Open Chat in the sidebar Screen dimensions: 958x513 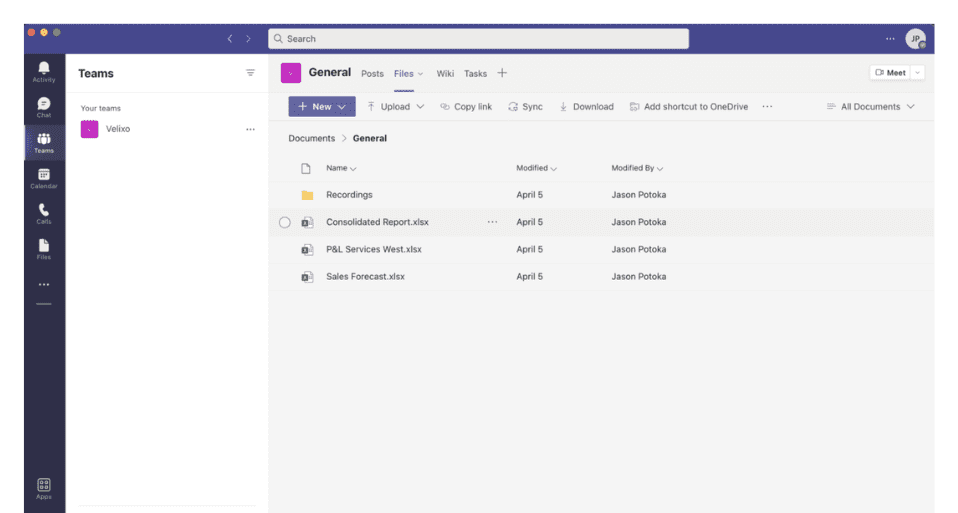coord(44,107)
